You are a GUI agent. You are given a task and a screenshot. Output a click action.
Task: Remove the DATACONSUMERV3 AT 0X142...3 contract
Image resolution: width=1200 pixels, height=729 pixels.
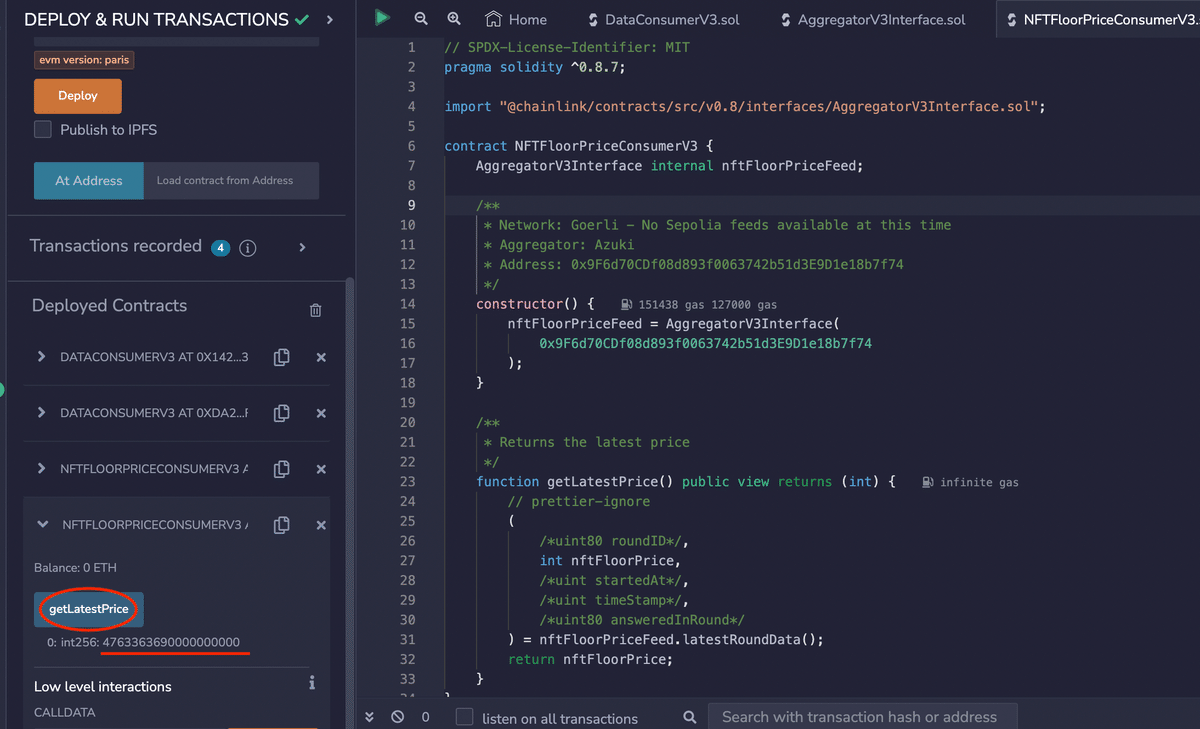[321, 357]
